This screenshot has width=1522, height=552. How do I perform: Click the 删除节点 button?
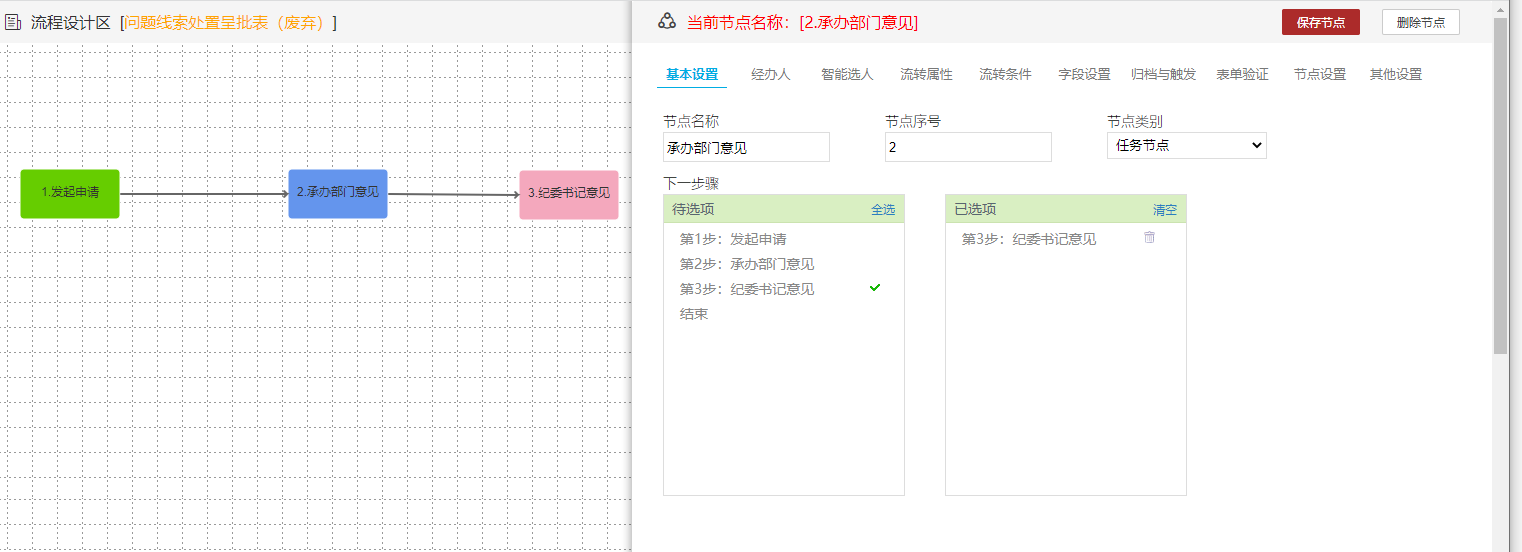[x=1420, y=22]
